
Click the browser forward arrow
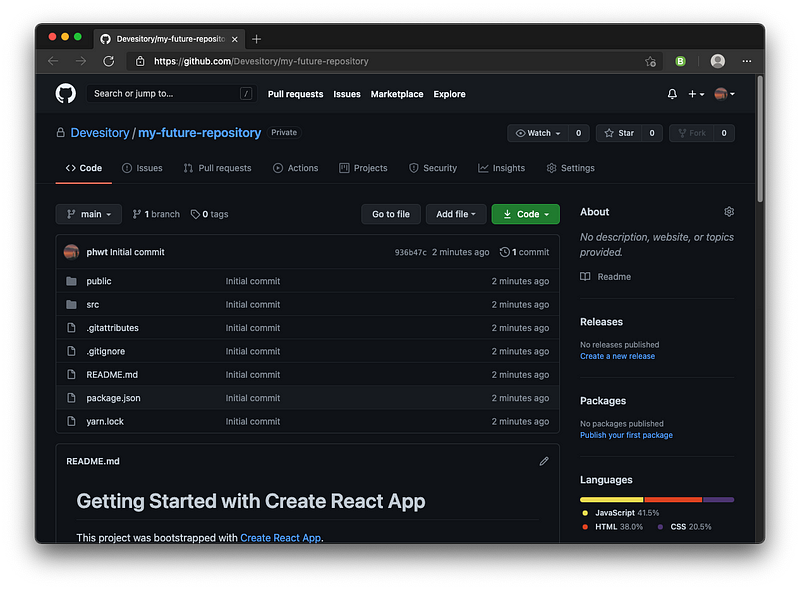[81, 61]
